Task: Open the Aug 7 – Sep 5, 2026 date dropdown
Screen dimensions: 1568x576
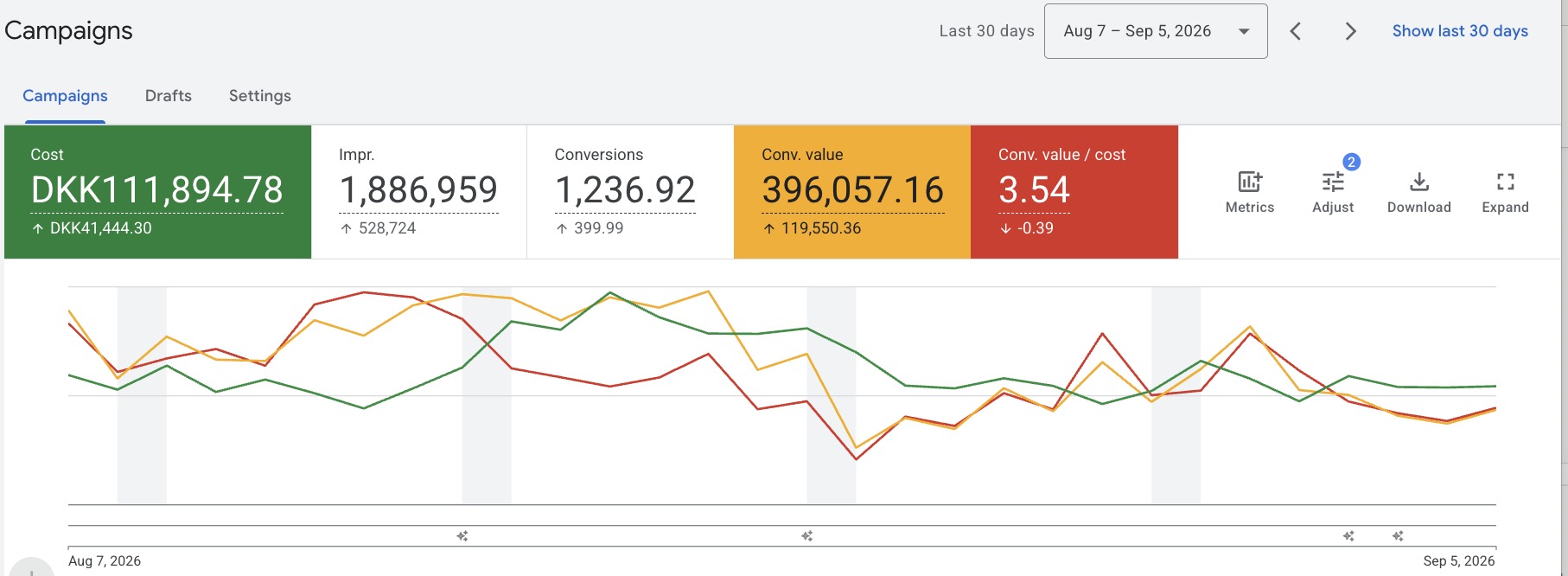Action: pyautogui.click(x=1156, y=31)
